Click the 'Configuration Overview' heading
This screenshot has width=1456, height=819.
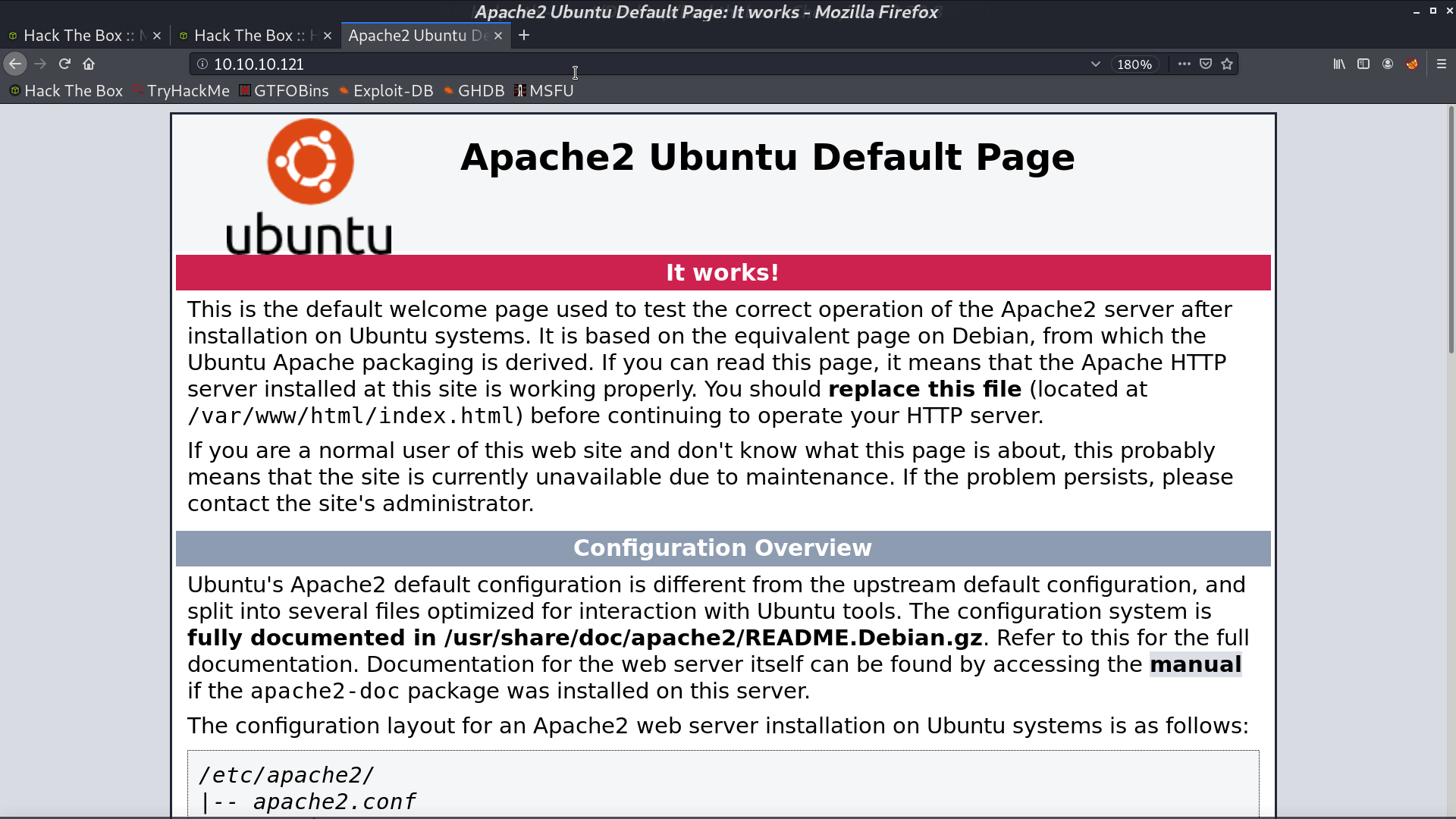[723, 548]
